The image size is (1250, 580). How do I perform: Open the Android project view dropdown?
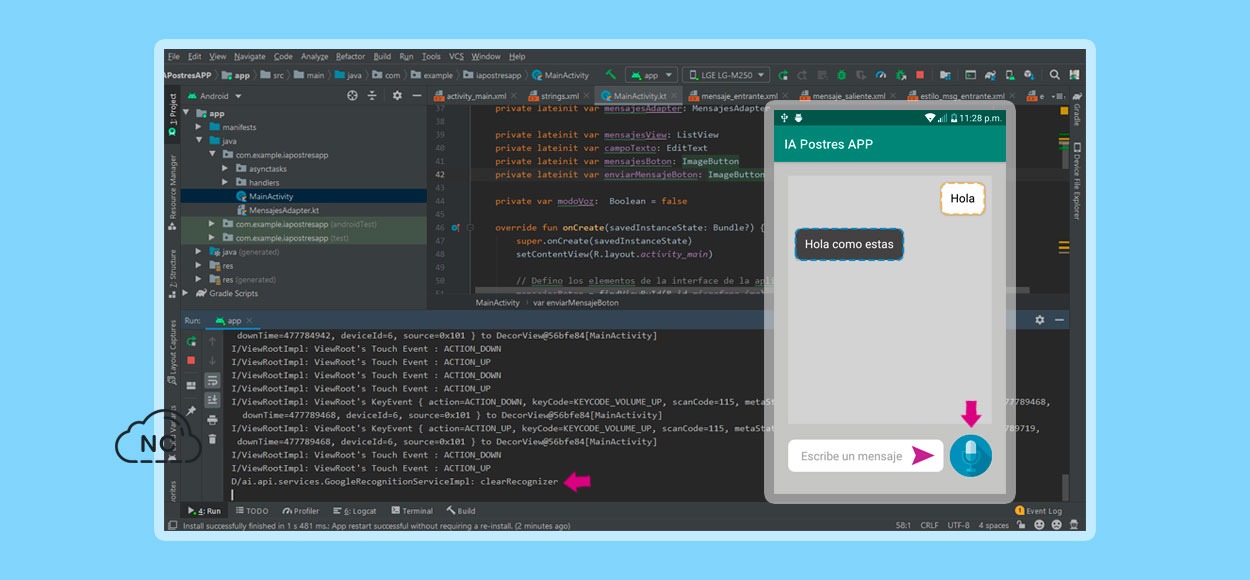214,96
